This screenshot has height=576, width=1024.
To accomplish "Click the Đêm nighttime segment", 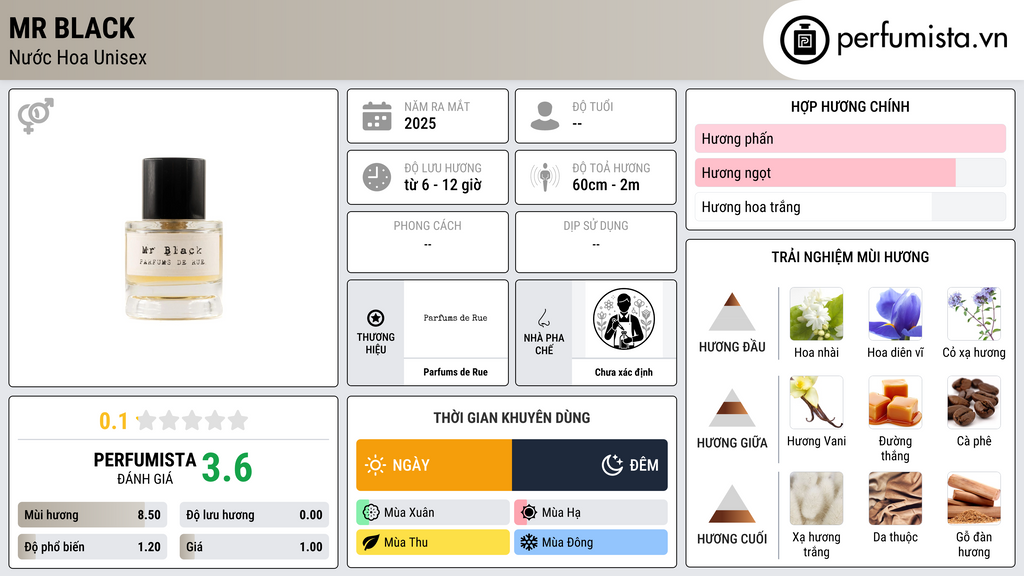I will pyautogui.click(x=590, y=465).
